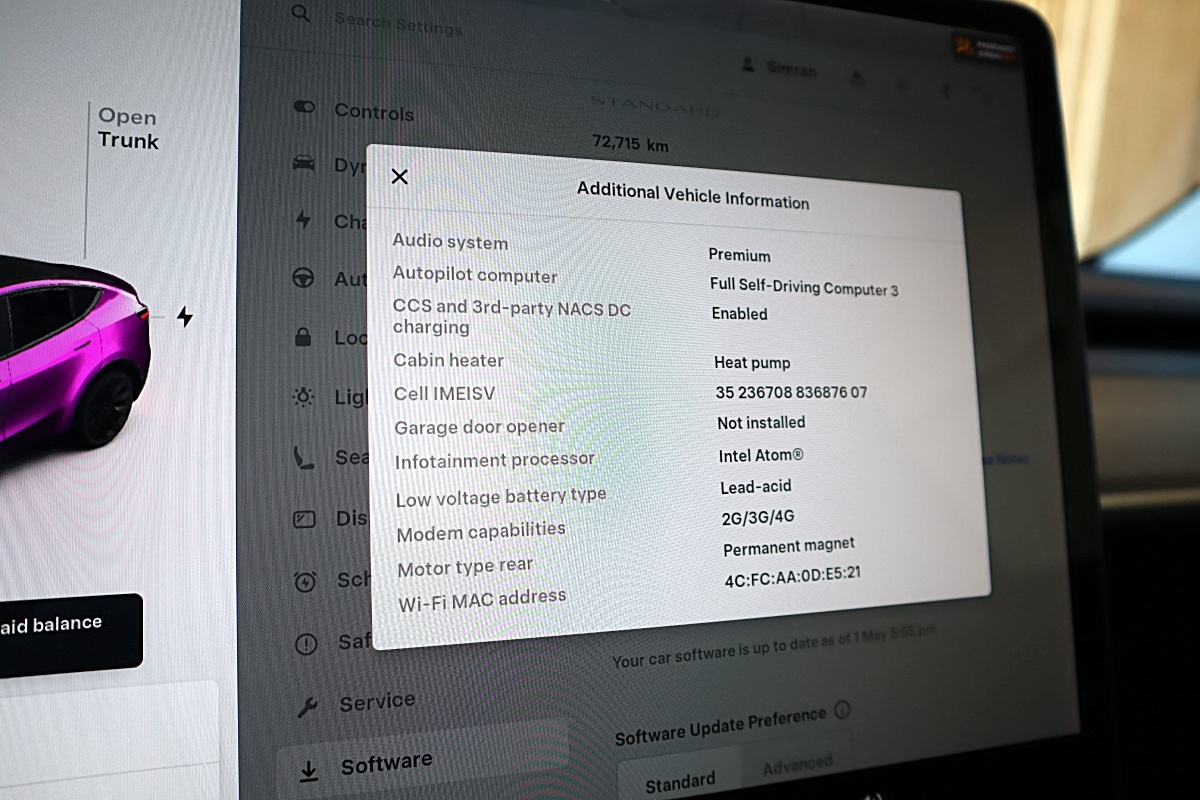Select the Audio system row label
The width and height of the screenshot is (1200, 800).
(450, 241)
